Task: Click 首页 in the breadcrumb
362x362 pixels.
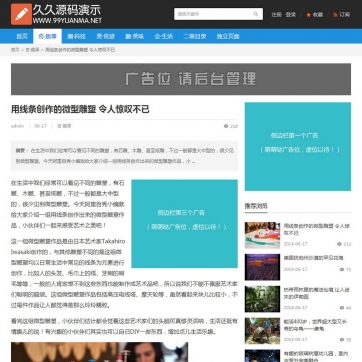Action: pos(15,50)
